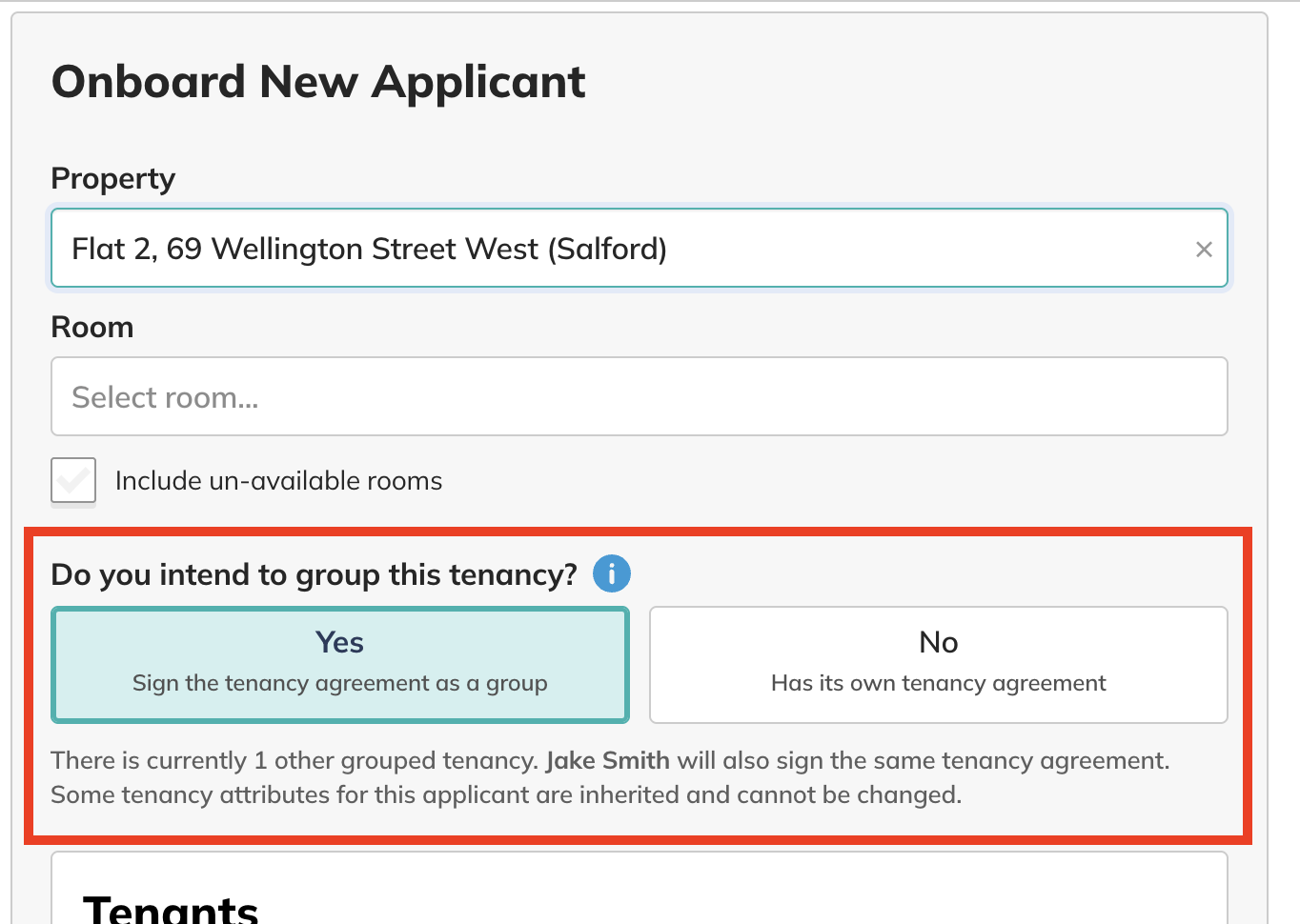Click the Do you intend to group question text
Image resolution: width=1300 pixels, height=924 pixels.
[315, 574]
